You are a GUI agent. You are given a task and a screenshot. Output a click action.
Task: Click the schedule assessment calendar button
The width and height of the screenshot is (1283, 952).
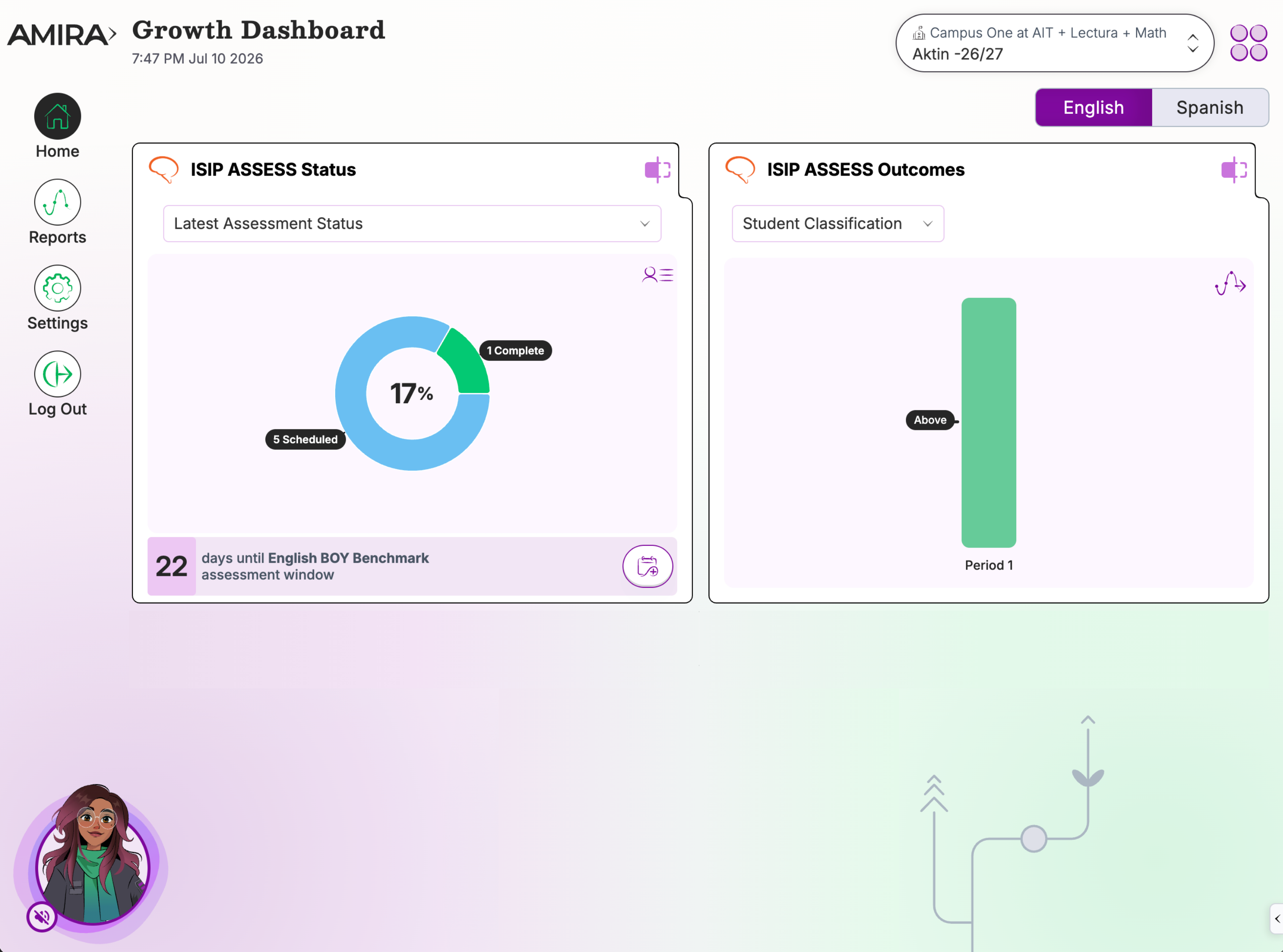click(647, 566)
